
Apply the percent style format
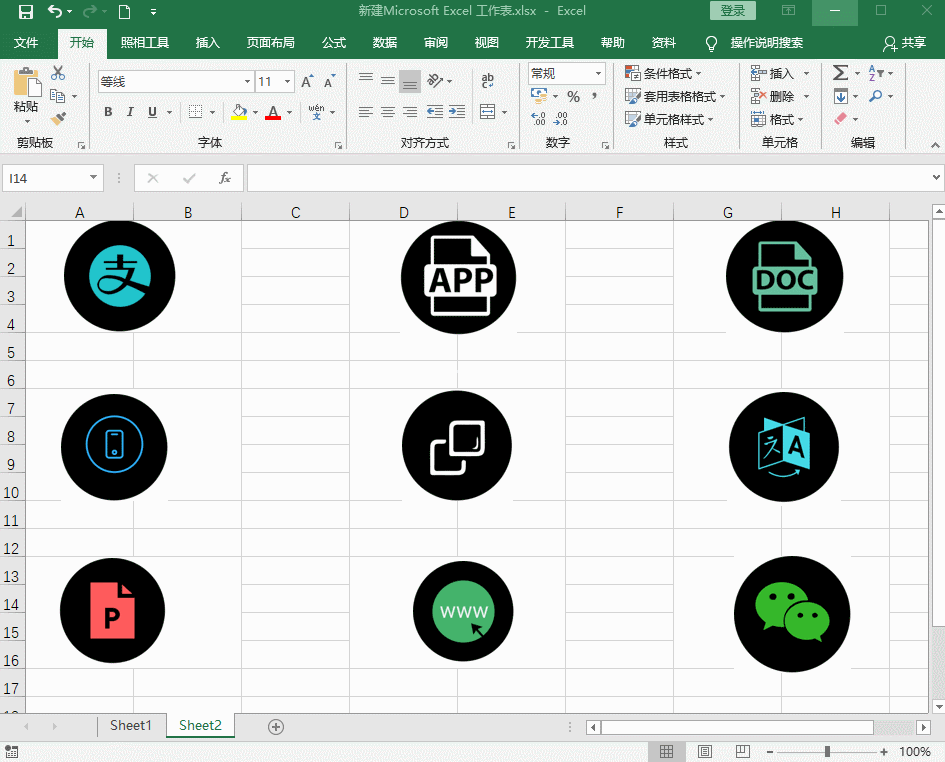pyautogui.click(x=573, y=97)
